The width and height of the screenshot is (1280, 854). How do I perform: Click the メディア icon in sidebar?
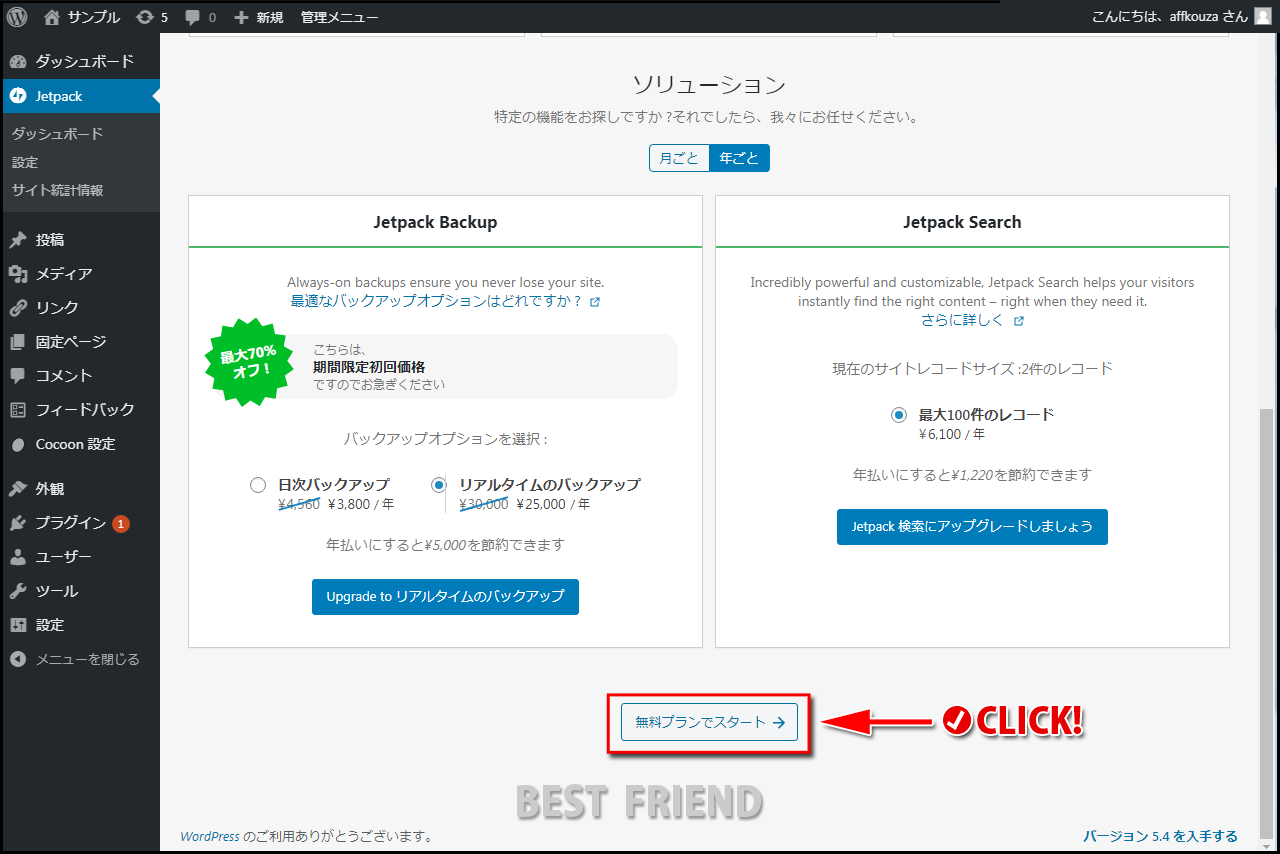(18, 274)
